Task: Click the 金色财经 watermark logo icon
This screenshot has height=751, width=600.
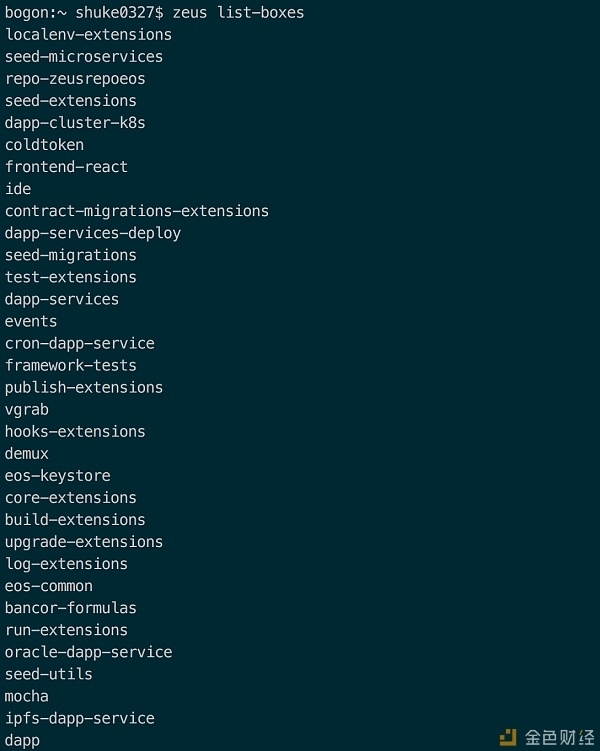Action: [508, 737]
